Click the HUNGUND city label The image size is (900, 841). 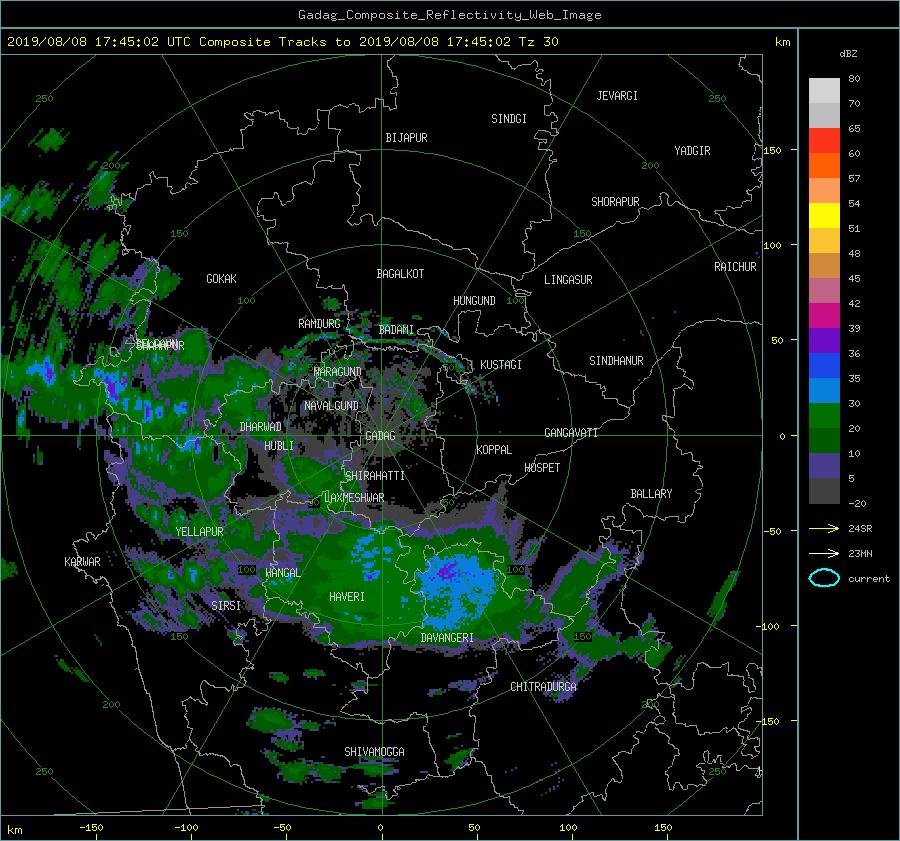tap(474, 301)
